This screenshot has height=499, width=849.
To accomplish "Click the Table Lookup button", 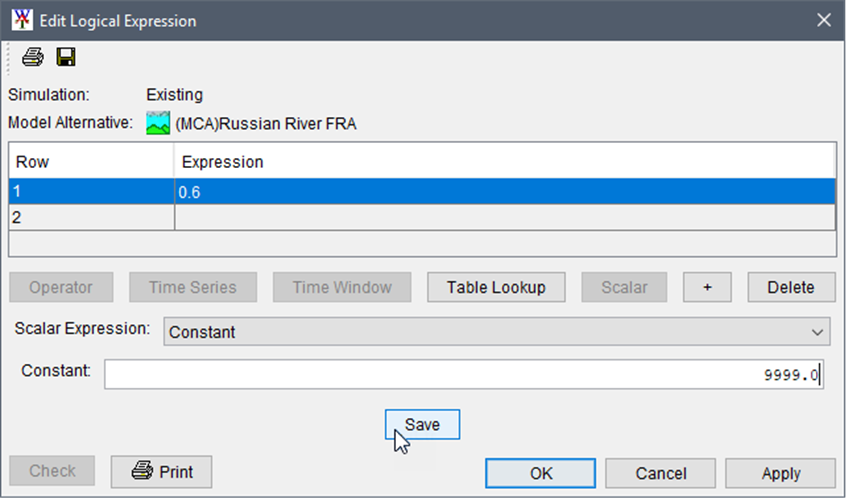I will (496, 287).
